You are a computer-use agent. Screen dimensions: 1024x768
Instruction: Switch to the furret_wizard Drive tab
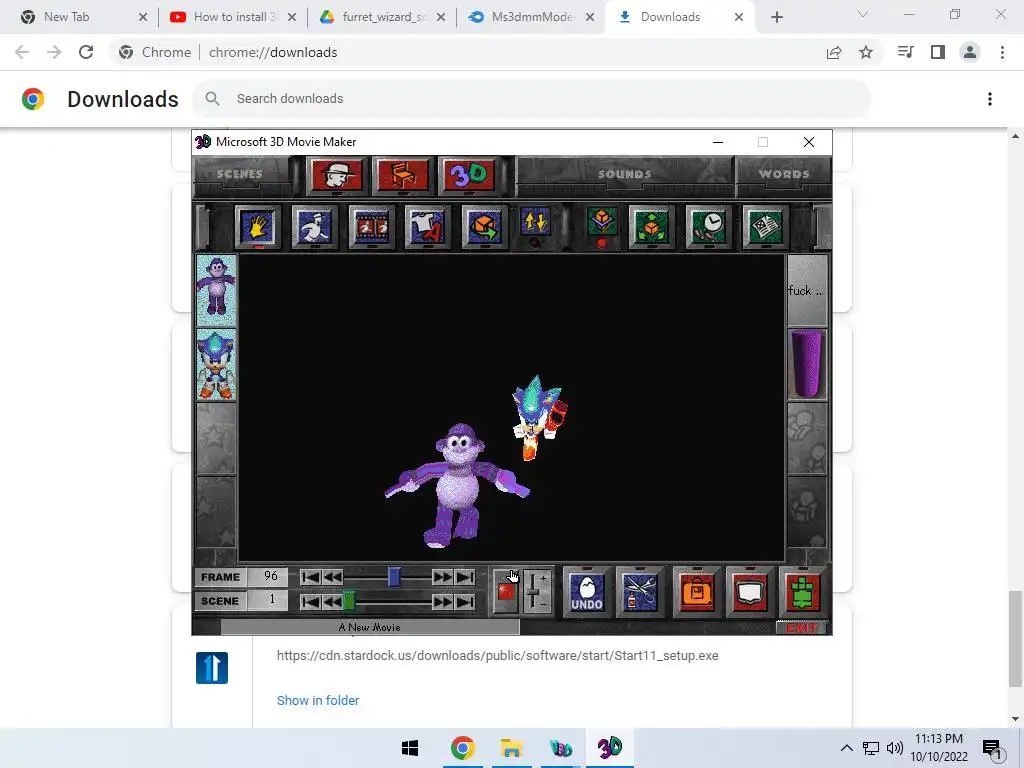(381, 17)
